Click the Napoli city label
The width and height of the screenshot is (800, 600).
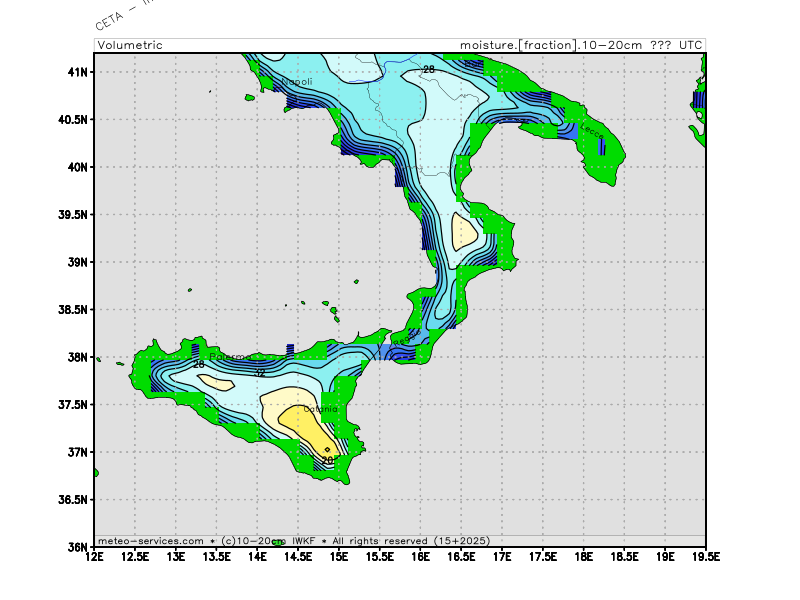click(297, 82)
